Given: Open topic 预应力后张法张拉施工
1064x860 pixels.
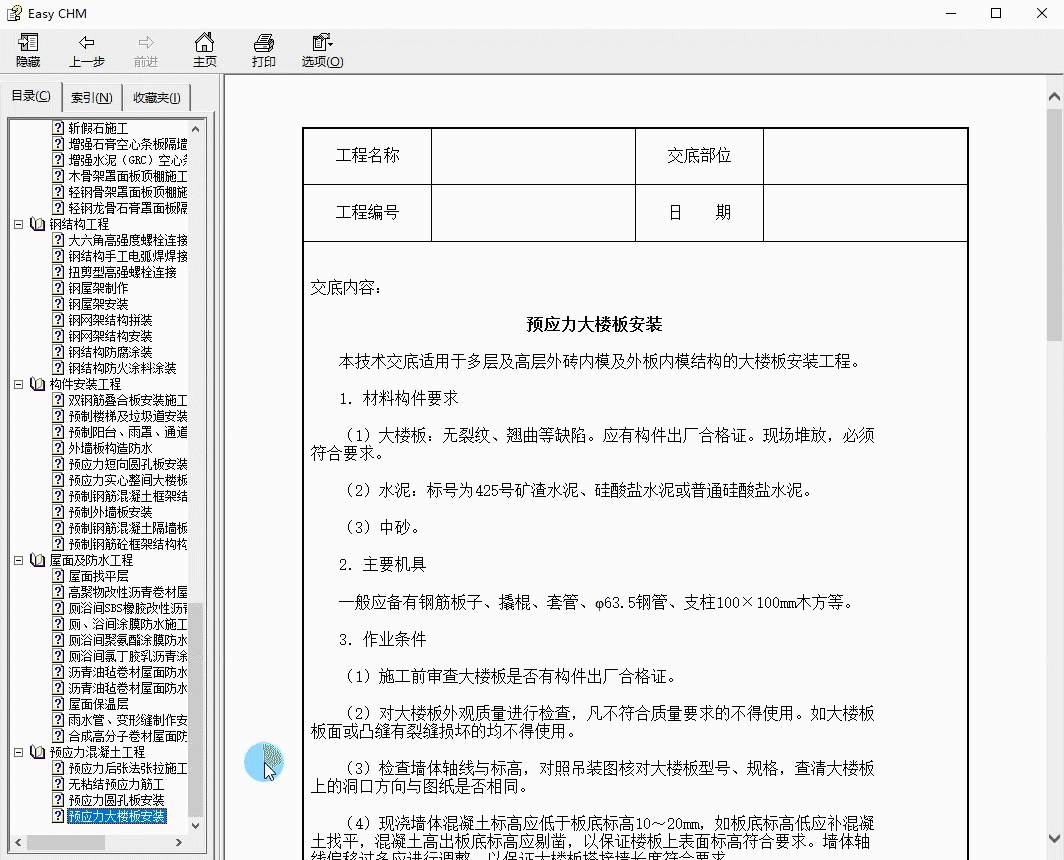Looking at the screenshot, I should (128, 768).
